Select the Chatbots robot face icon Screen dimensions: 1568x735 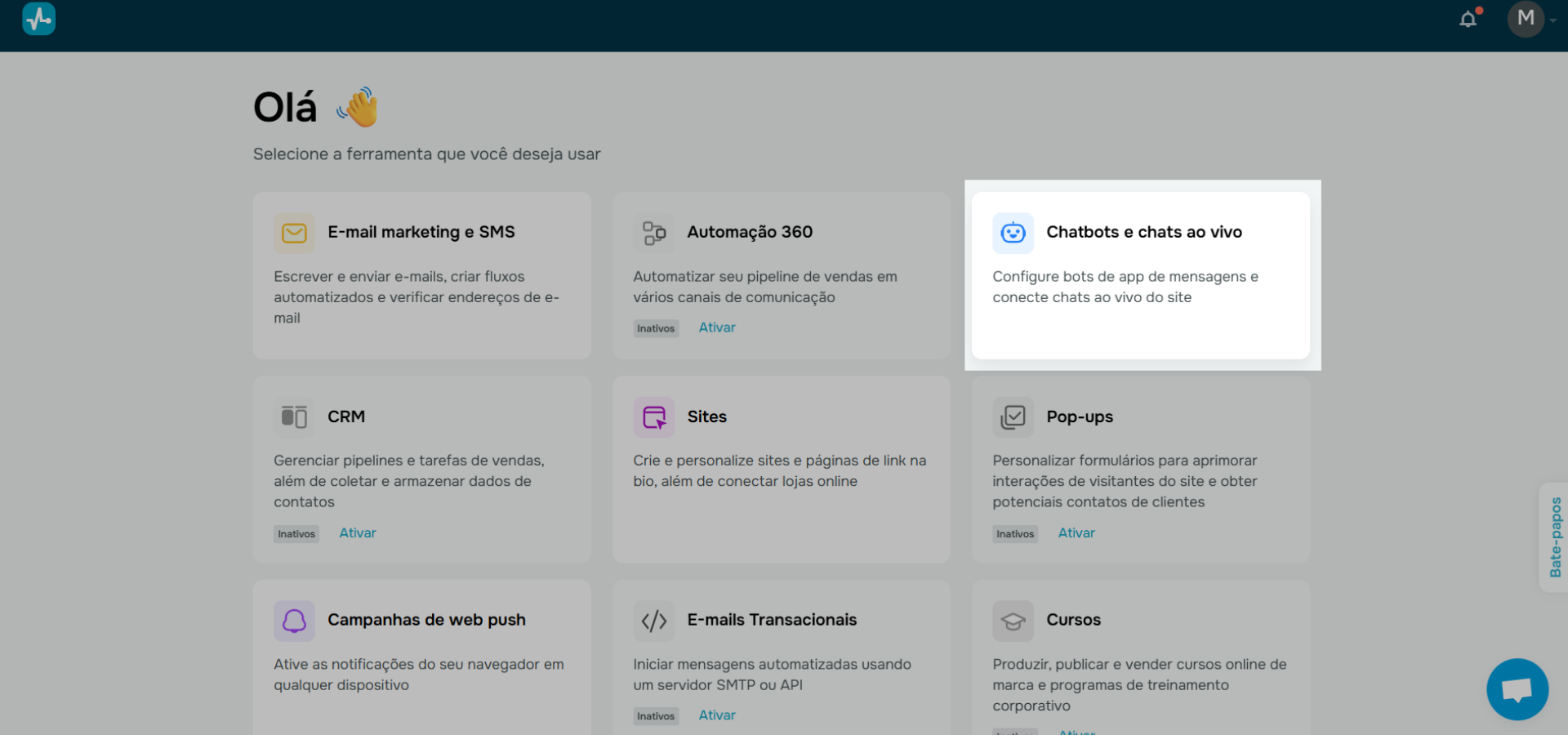(1013, 233)
